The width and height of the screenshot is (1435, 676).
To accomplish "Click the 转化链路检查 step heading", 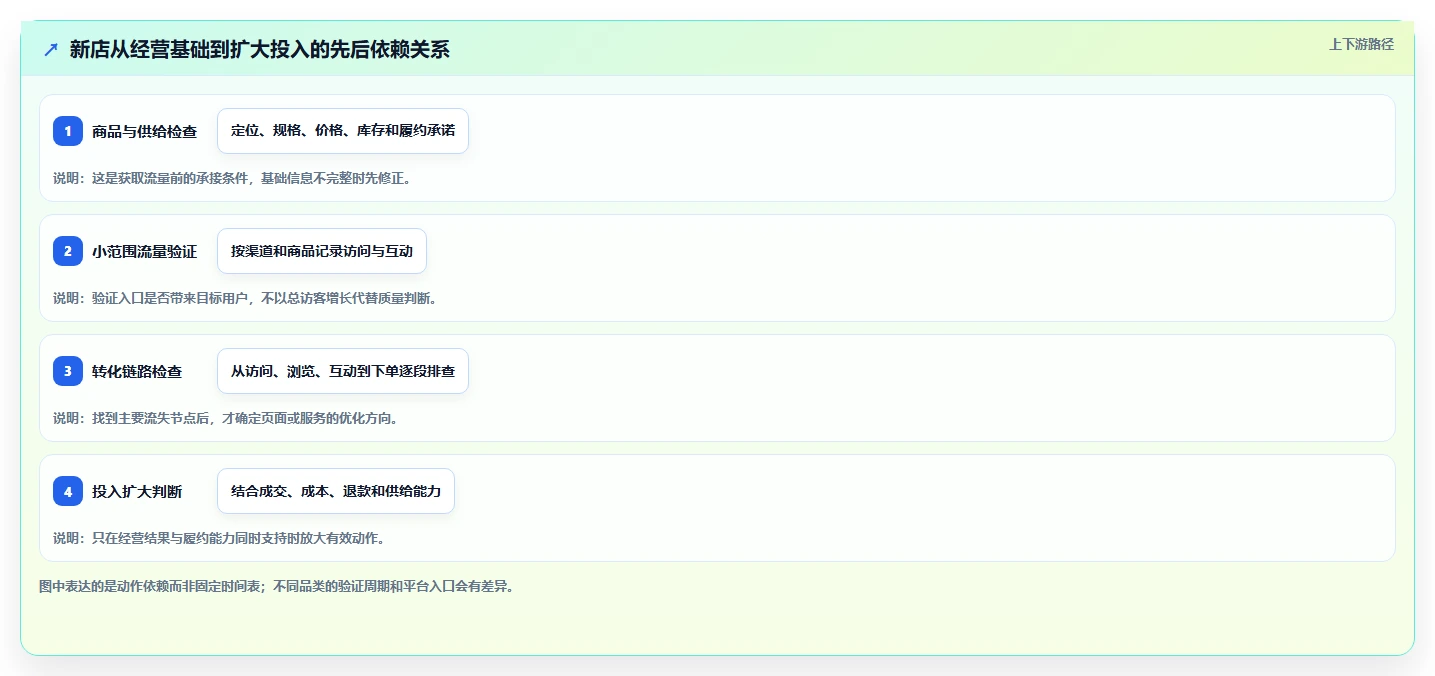I will pyautogui.click(x=137, y=371).
